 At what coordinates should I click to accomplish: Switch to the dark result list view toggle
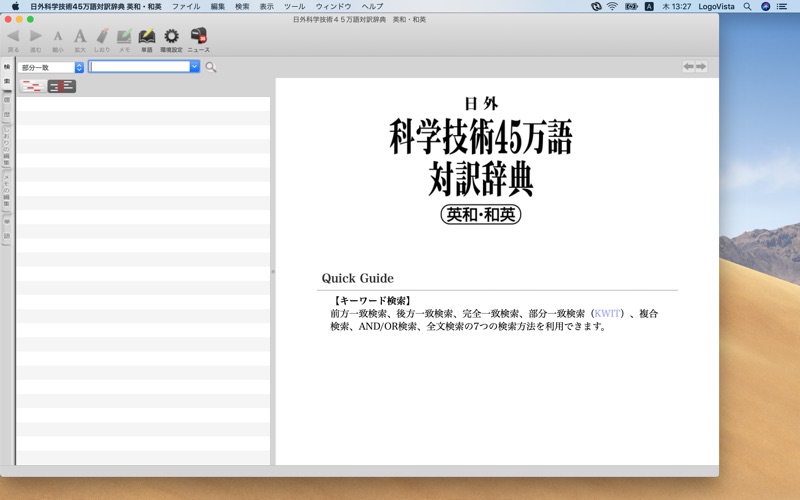[62, 86]
